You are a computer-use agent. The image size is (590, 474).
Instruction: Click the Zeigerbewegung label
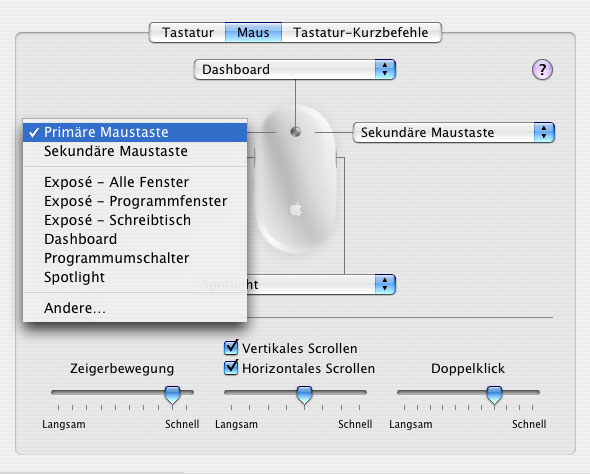[122, 368]
